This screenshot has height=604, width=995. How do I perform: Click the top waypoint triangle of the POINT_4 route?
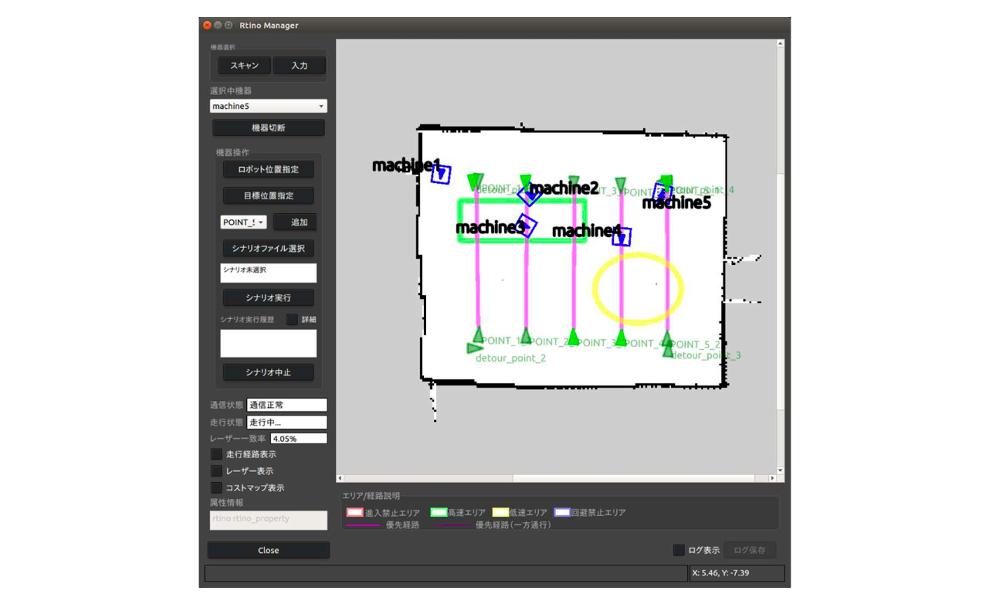point(621,183)
